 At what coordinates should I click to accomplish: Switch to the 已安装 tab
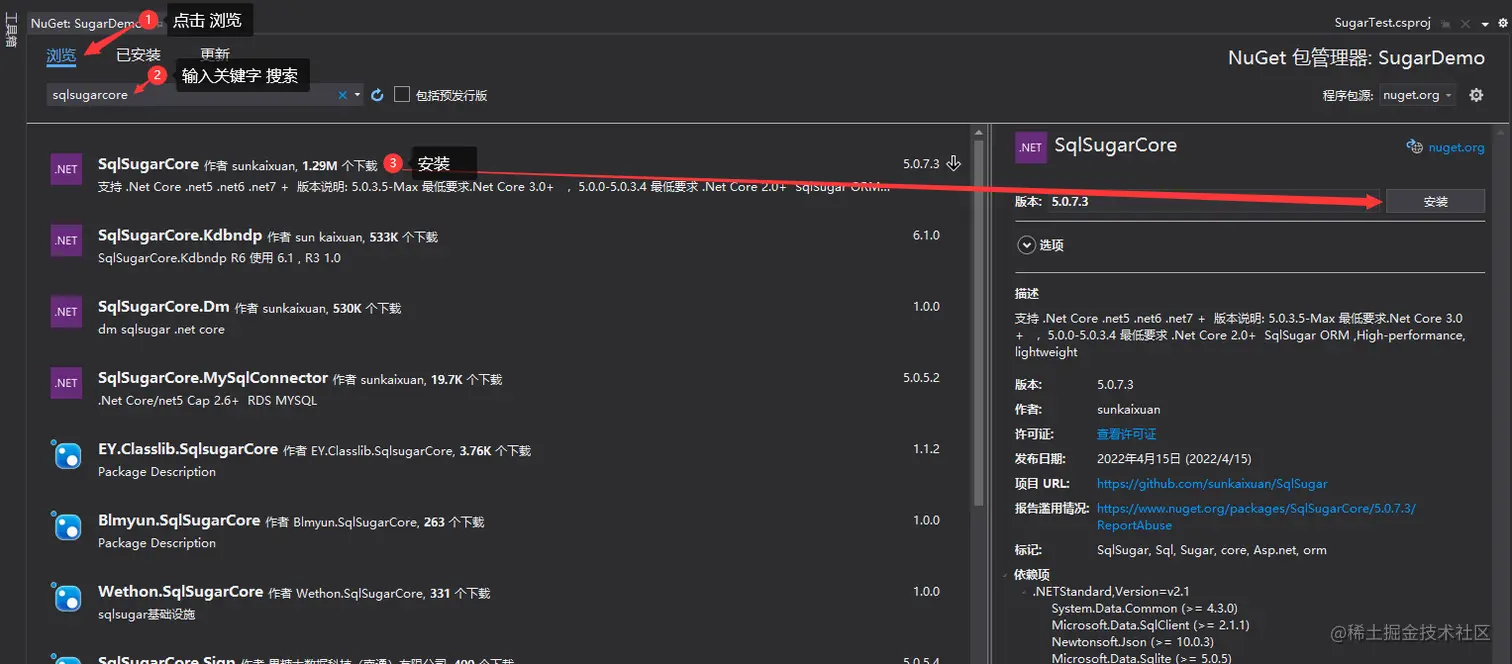pyautogui.click(x=139, y=55)
